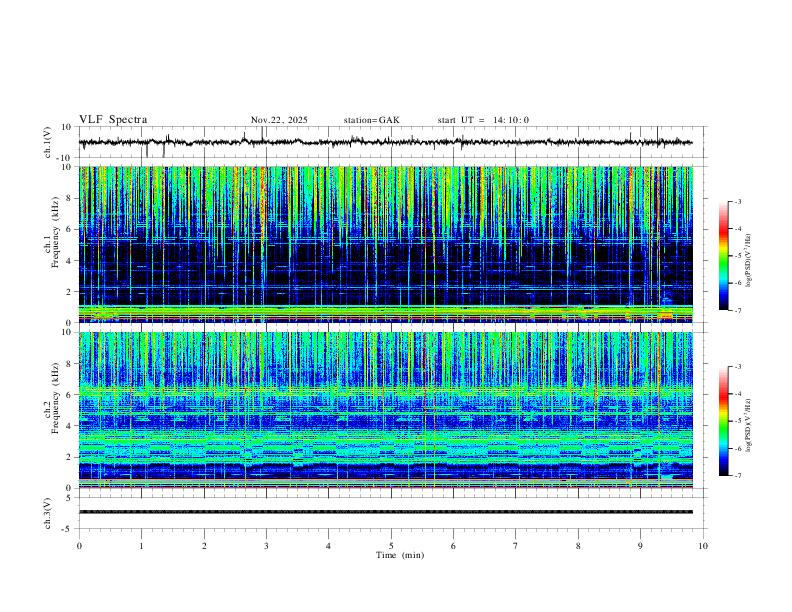Click the "ch.3(V)" axis label
Screen dimensions: 792x612
coord(48,513)
